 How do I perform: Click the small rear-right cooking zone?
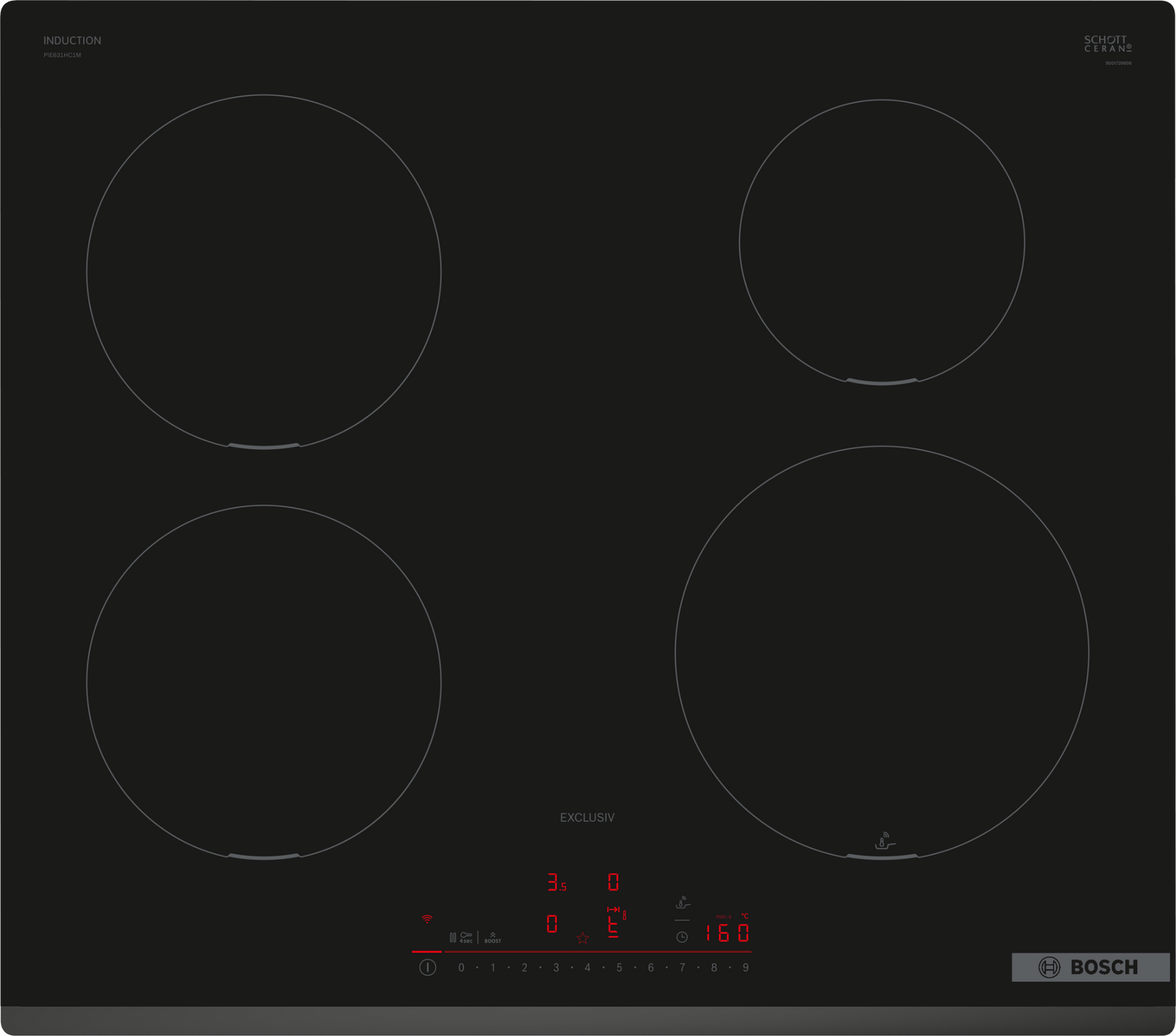click(x=882, y=242)
